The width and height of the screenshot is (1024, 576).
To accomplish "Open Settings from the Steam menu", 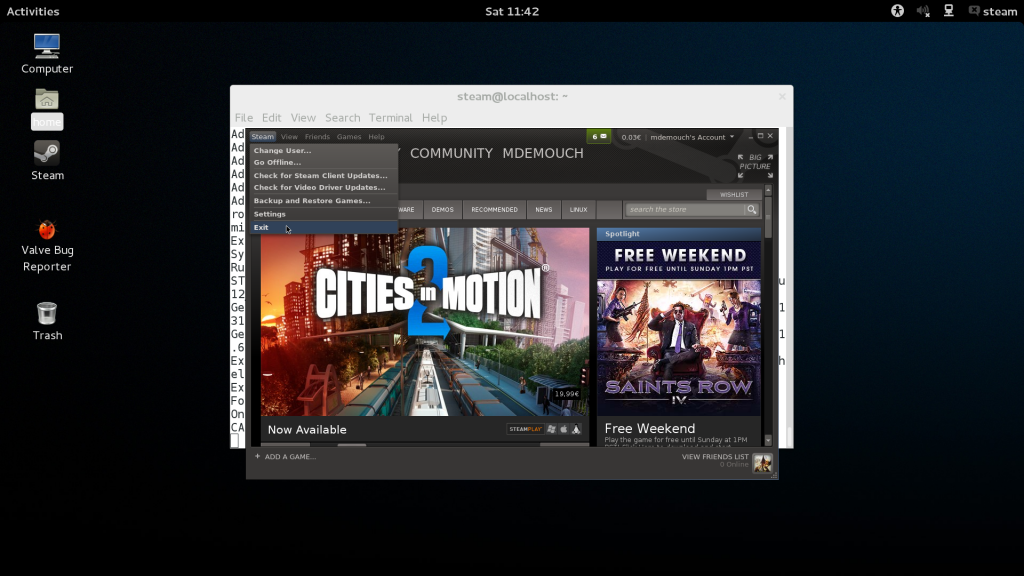I will (x=324, y=214).
